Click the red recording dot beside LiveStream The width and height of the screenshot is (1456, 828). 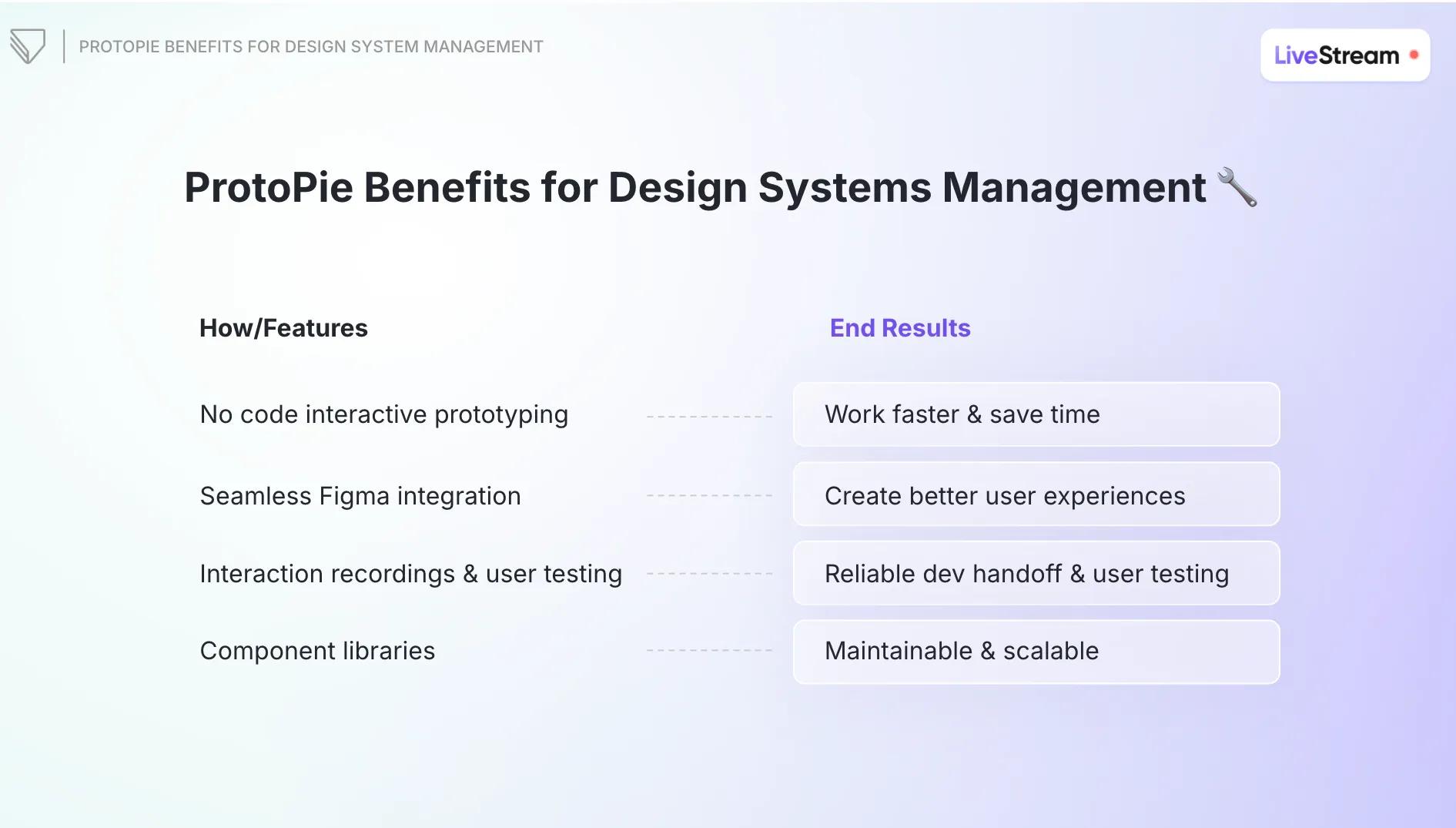point(1414,54)
